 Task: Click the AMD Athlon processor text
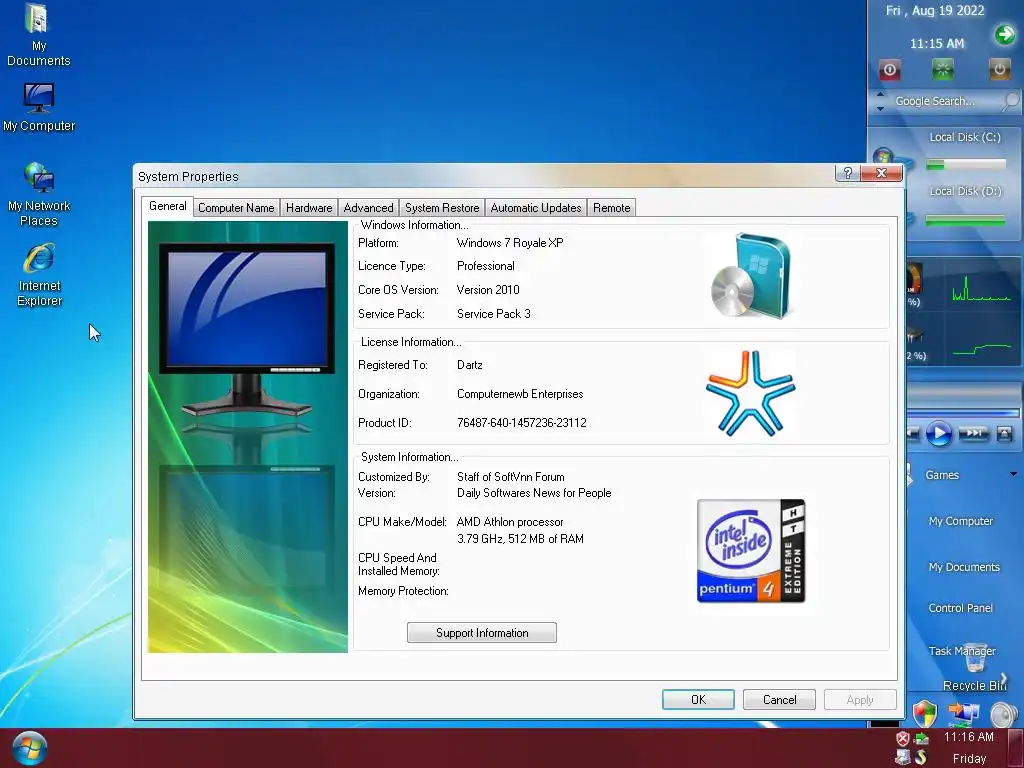click(x=510, y=522)
